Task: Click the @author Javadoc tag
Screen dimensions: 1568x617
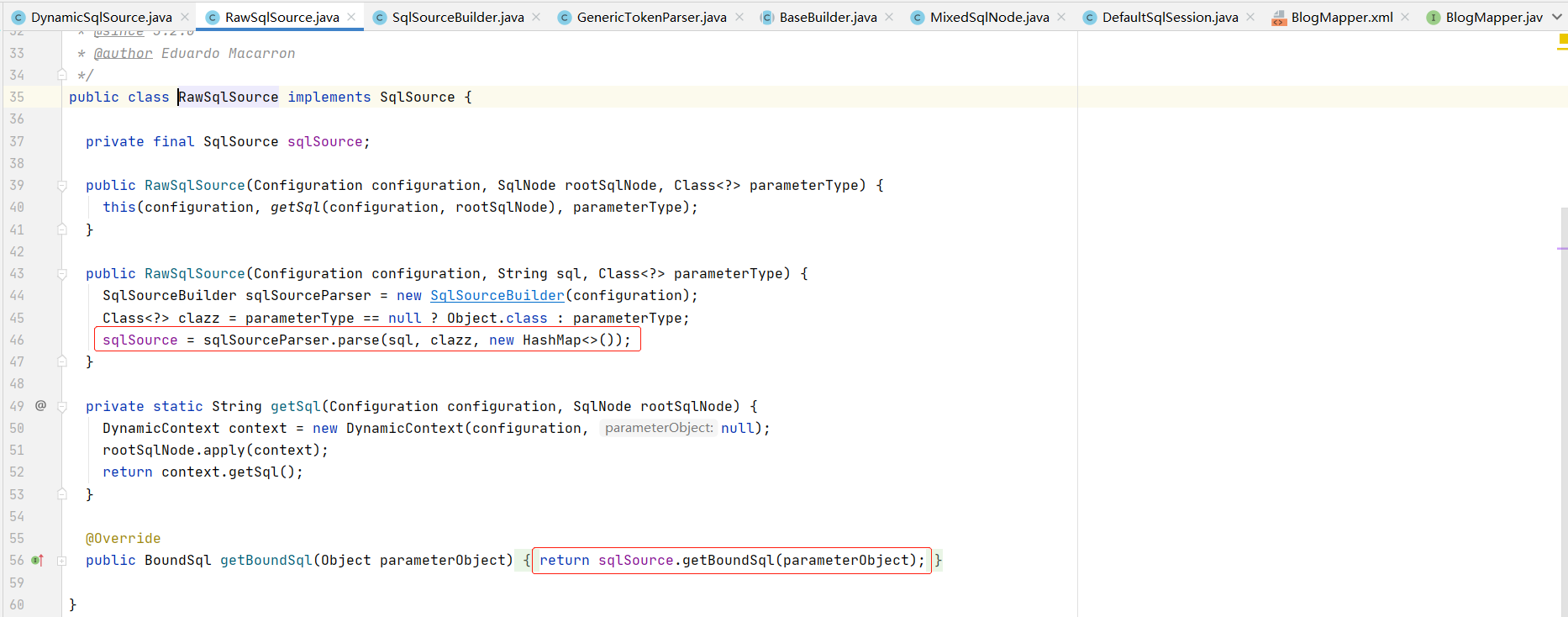Action: (124, 53)
